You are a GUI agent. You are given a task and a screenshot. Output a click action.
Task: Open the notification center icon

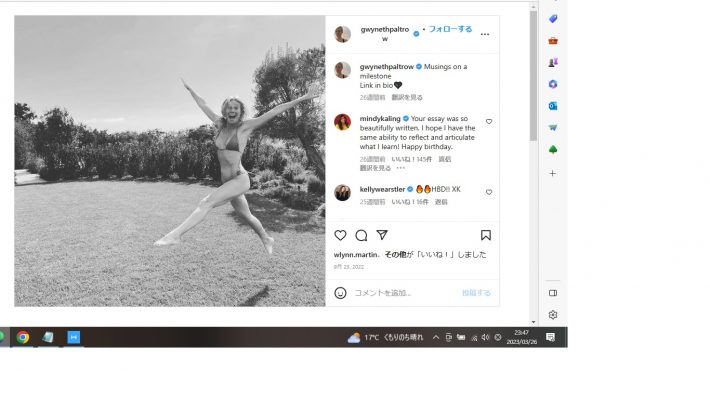(550, 337)
